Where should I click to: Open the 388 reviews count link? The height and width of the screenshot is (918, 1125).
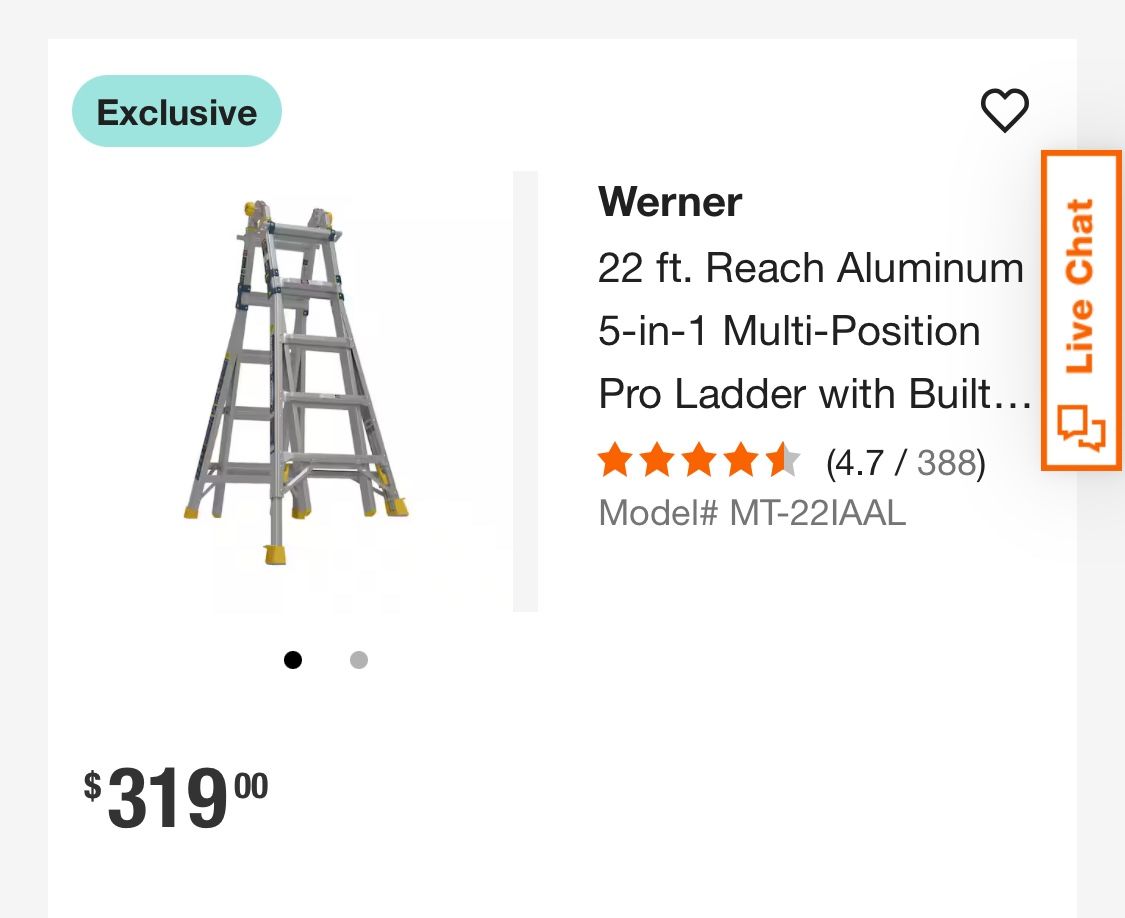(x=946, y=463)
